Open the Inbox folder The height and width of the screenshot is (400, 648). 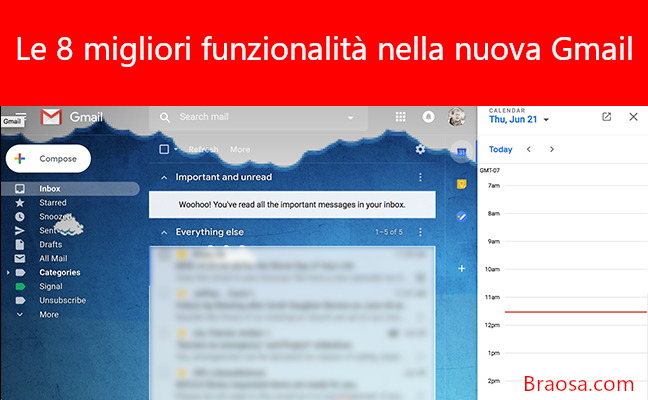tap(70, 188)
